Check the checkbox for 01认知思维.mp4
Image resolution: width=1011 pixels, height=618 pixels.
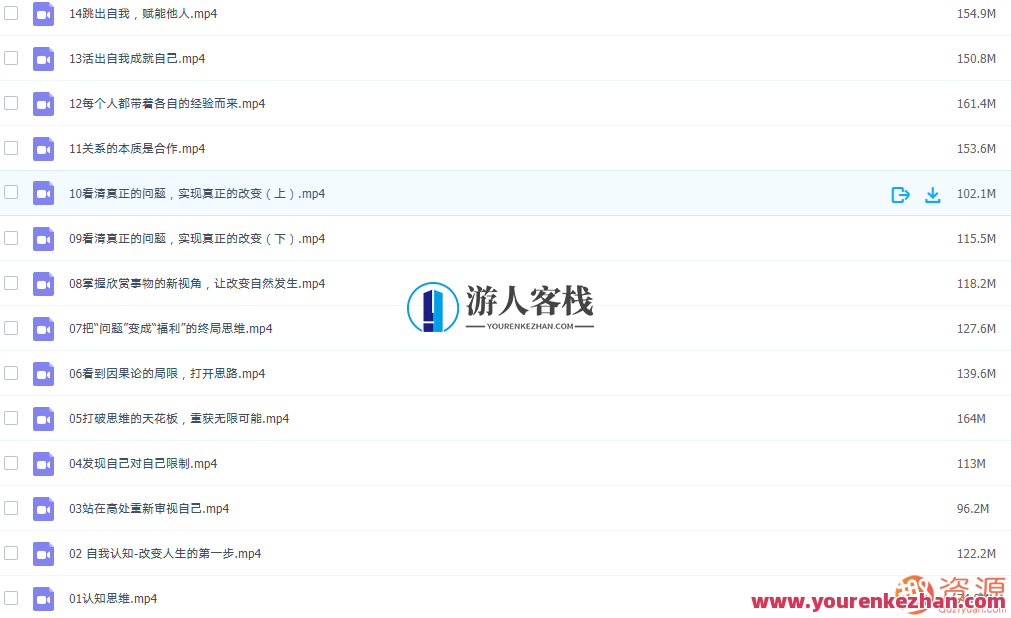(11, 598)
